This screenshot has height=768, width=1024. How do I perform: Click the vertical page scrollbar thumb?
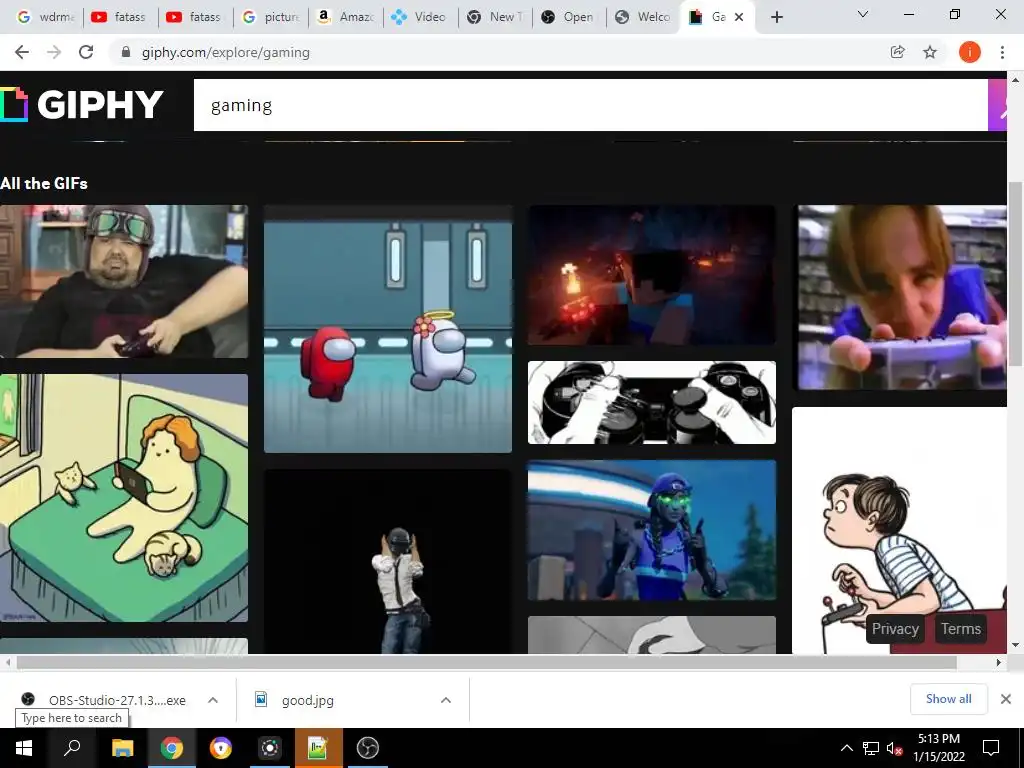1016,274
